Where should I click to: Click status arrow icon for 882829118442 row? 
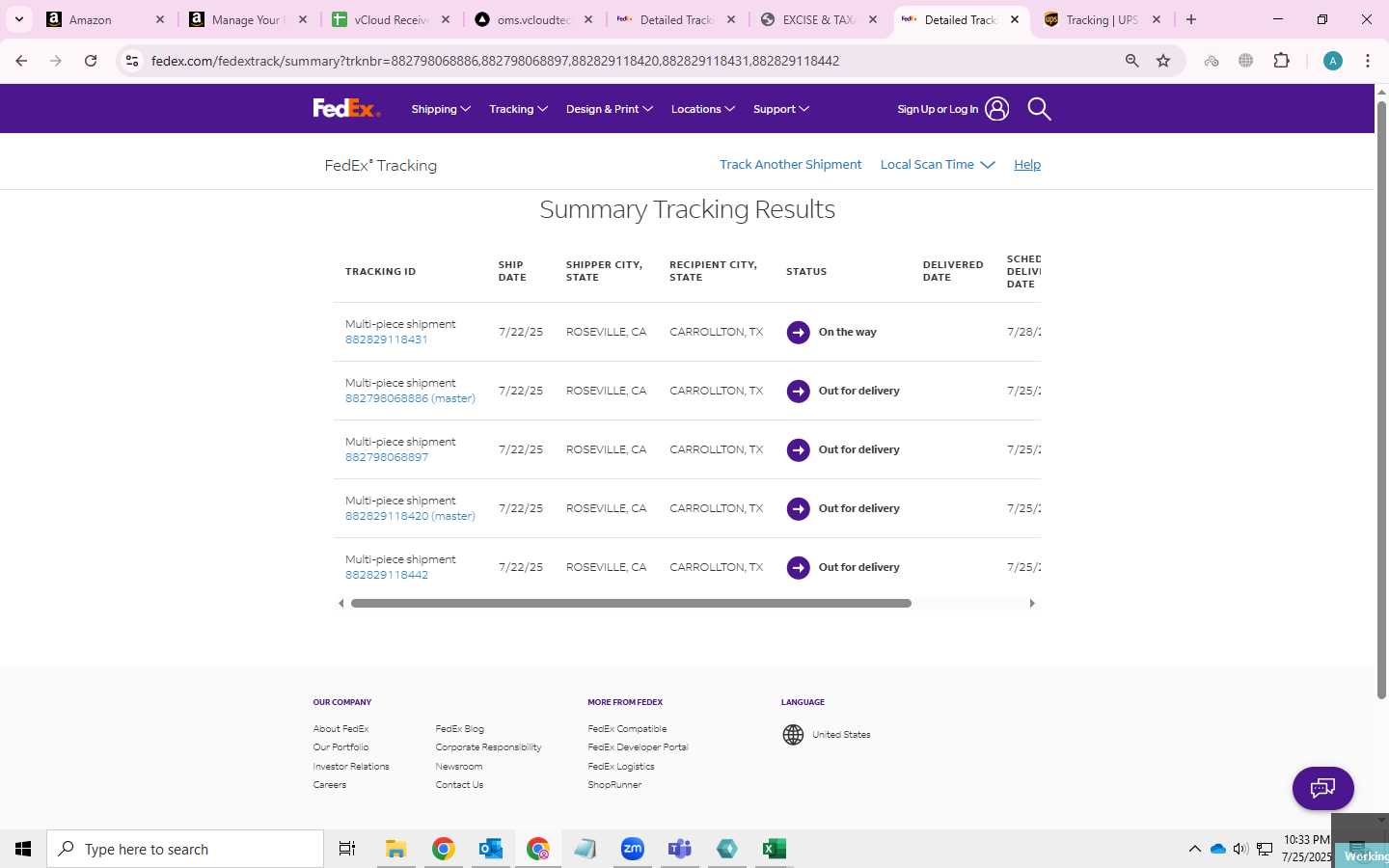pyautogui.click(x=798, y=568)
